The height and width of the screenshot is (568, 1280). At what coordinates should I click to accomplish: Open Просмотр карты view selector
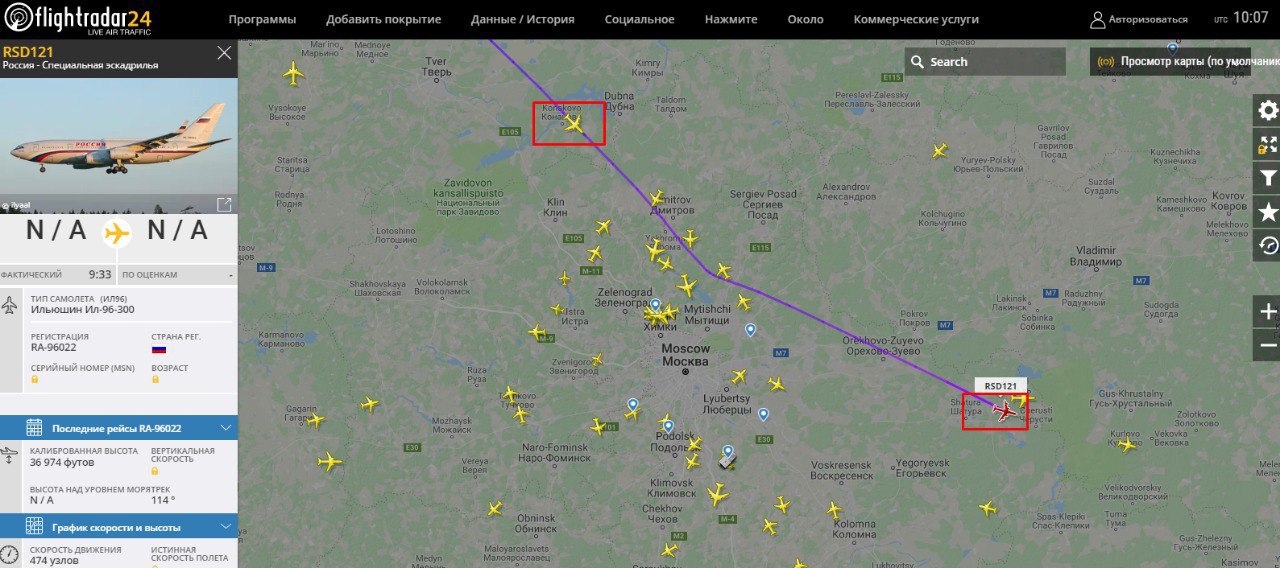tap(1170, 62)
